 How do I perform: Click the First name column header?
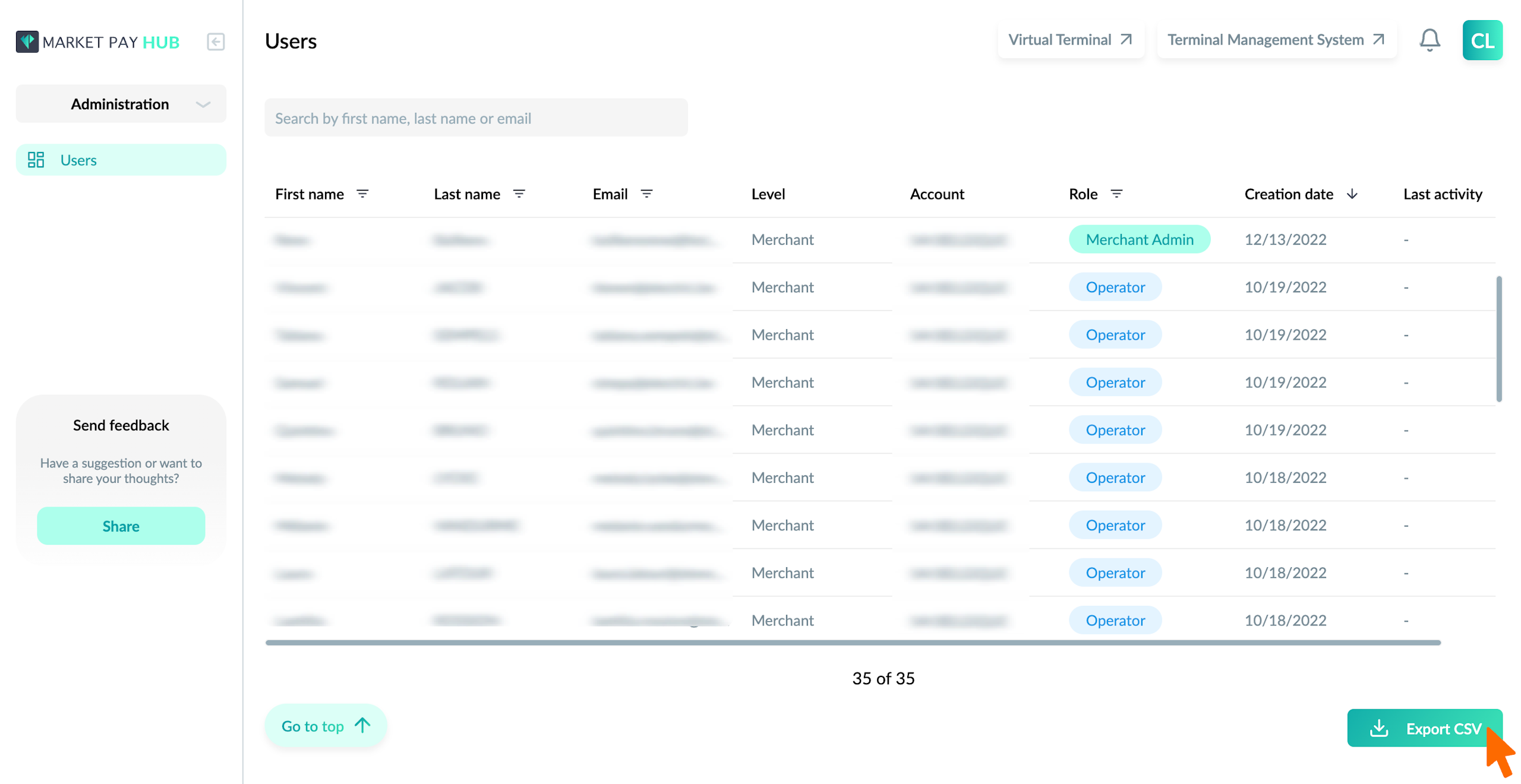[x=309, y=194]
